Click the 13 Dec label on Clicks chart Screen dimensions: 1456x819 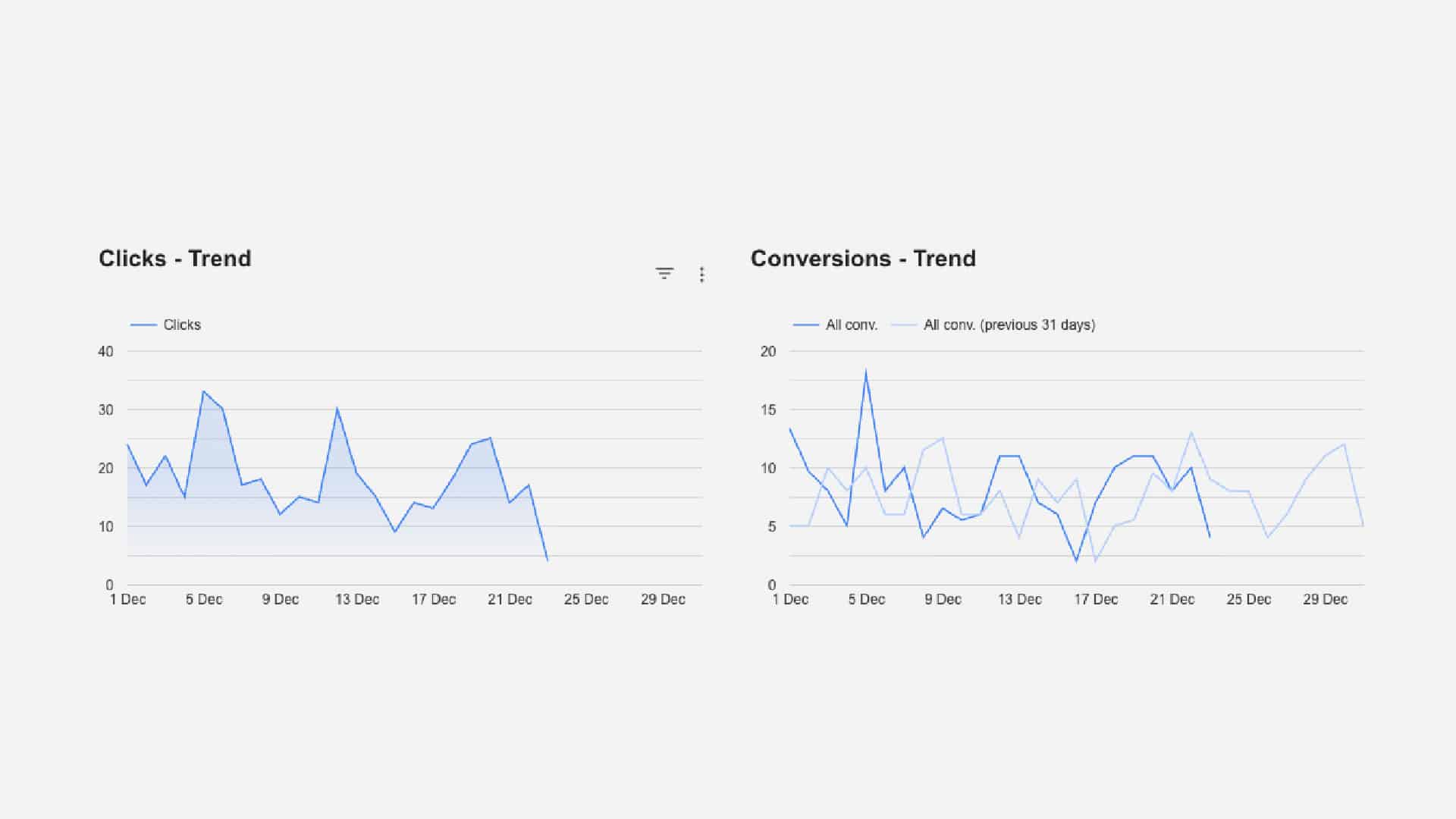[357, 599]
